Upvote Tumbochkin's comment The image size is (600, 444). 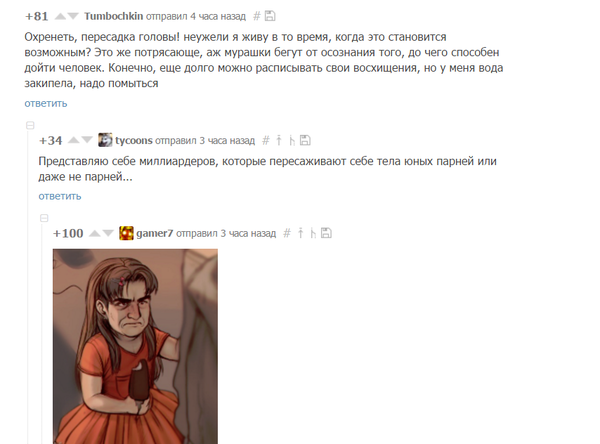[x=60, y=16]
